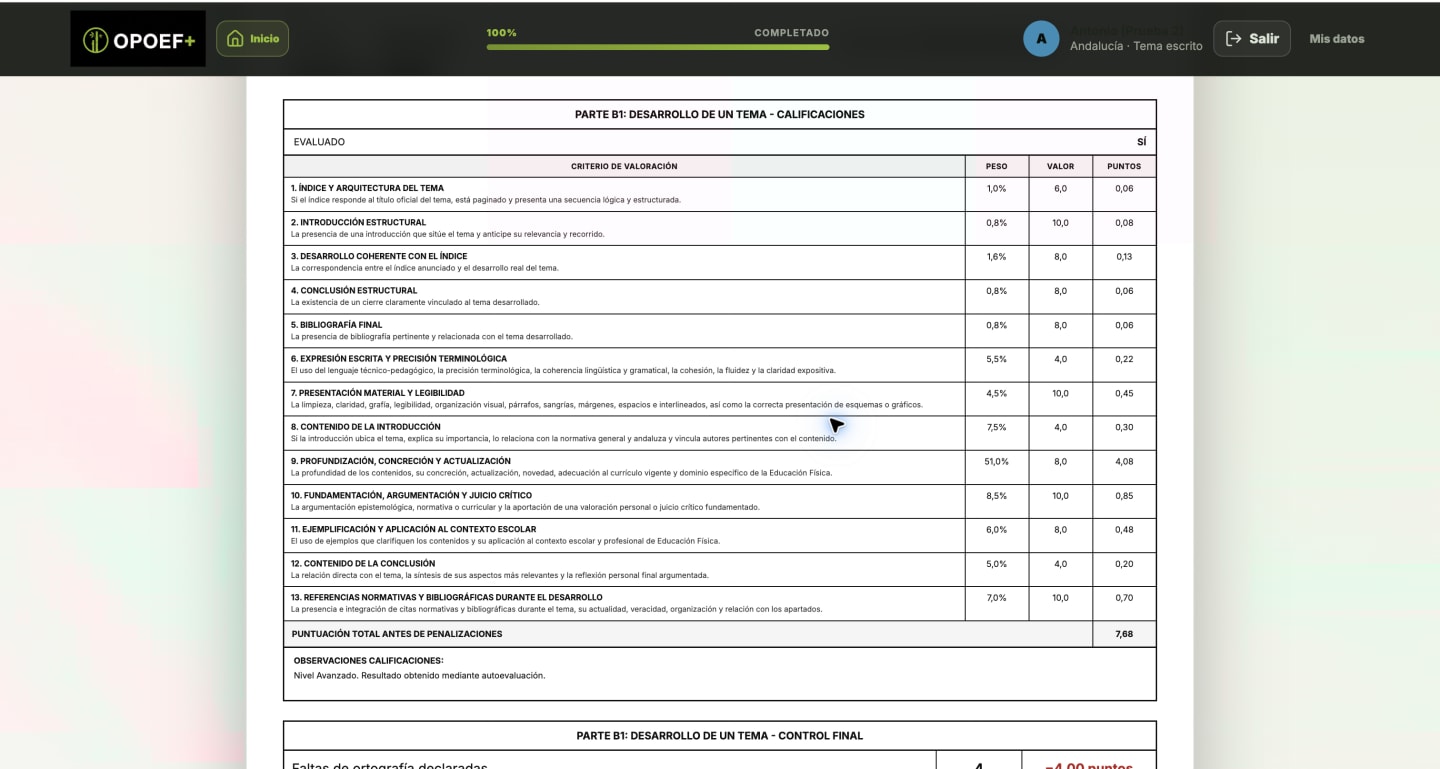
Task: Select criterion "11. EJEMPLIFICACIÓN Y APLICACIÓN AL CONTEXTO ESCOLAR"
Action: click(413, 529)
